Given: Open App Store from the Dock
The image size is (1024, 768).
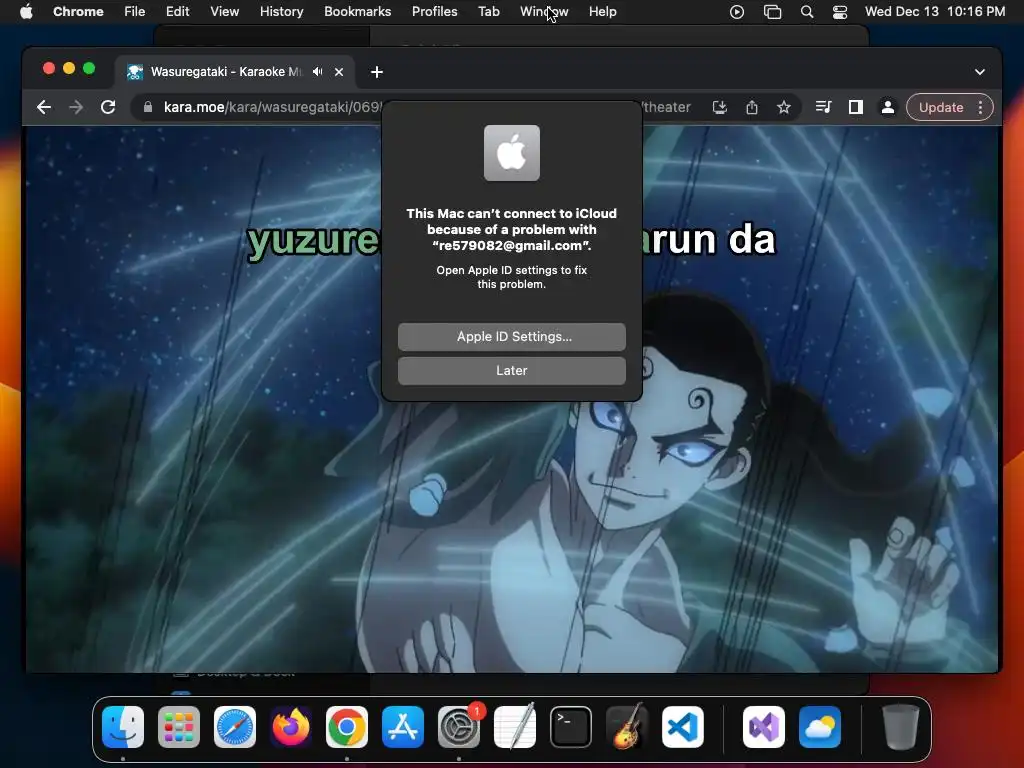Looking at the screenshot, I should (x=402, y=727).
